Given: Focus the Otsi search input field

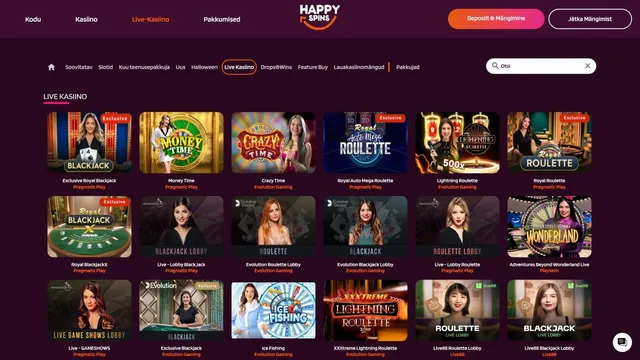Looking at the screenshot, I should [x=541, y=66].
